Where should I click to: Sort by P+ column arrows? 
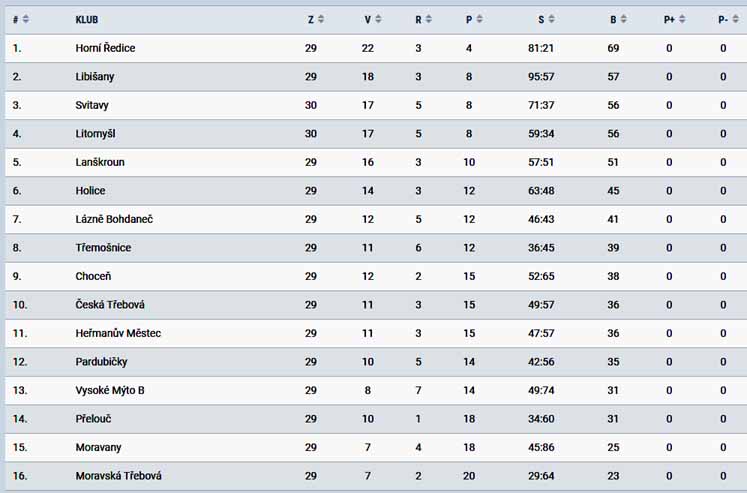[682, 19]
